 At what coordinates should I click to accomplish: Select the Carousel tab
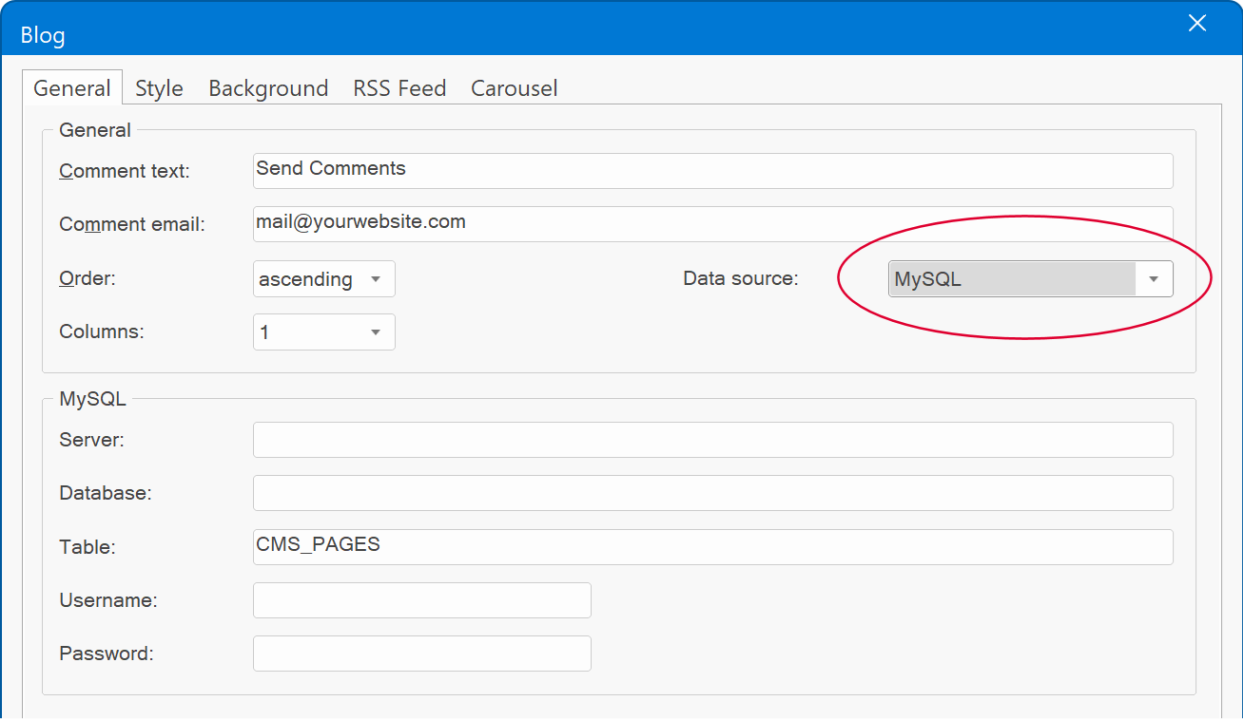[x=514, y=88]
